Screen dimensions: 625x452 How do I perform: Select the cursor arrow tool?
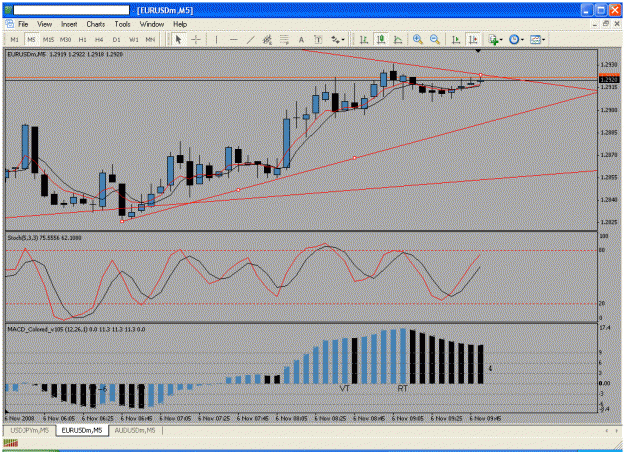point(178,39)
